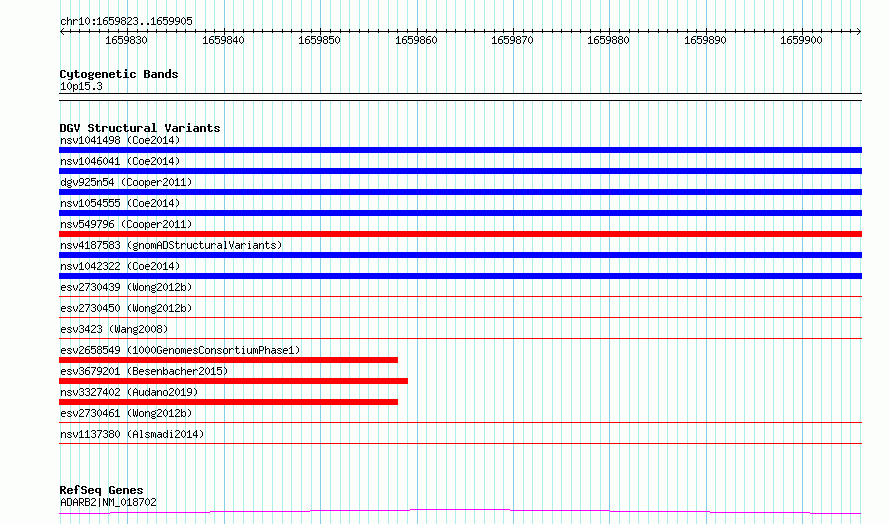Screen dimensions: 890x524
Task: Select esv2658549 (1000GenomesConsortiumPhase1) label
Action: (180, 350)
